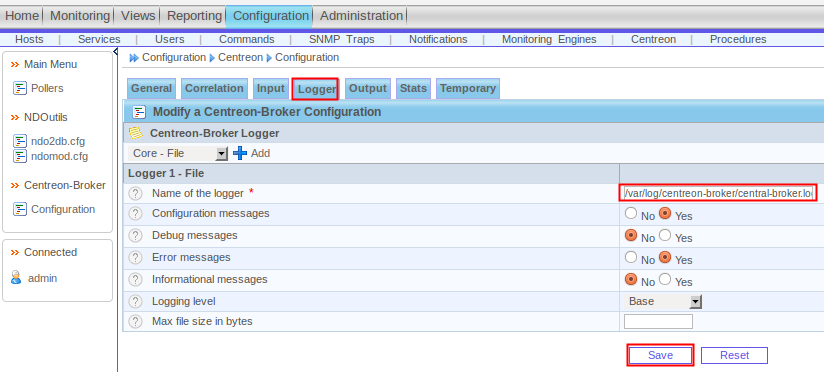Go to the Notifications submenu
Image resolution: width=824 pixels, height=372 pixels.
(x=438, y=39)
